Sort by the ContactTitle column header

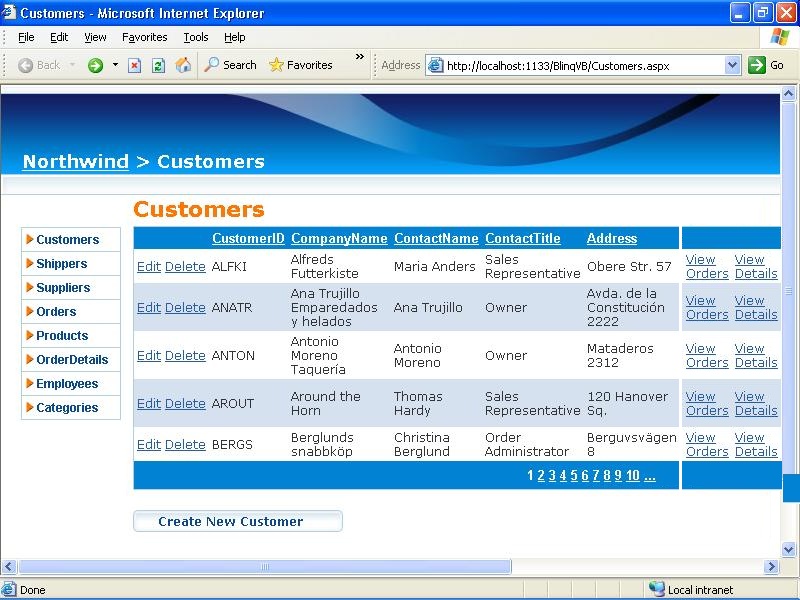click(x=523, y=238)
